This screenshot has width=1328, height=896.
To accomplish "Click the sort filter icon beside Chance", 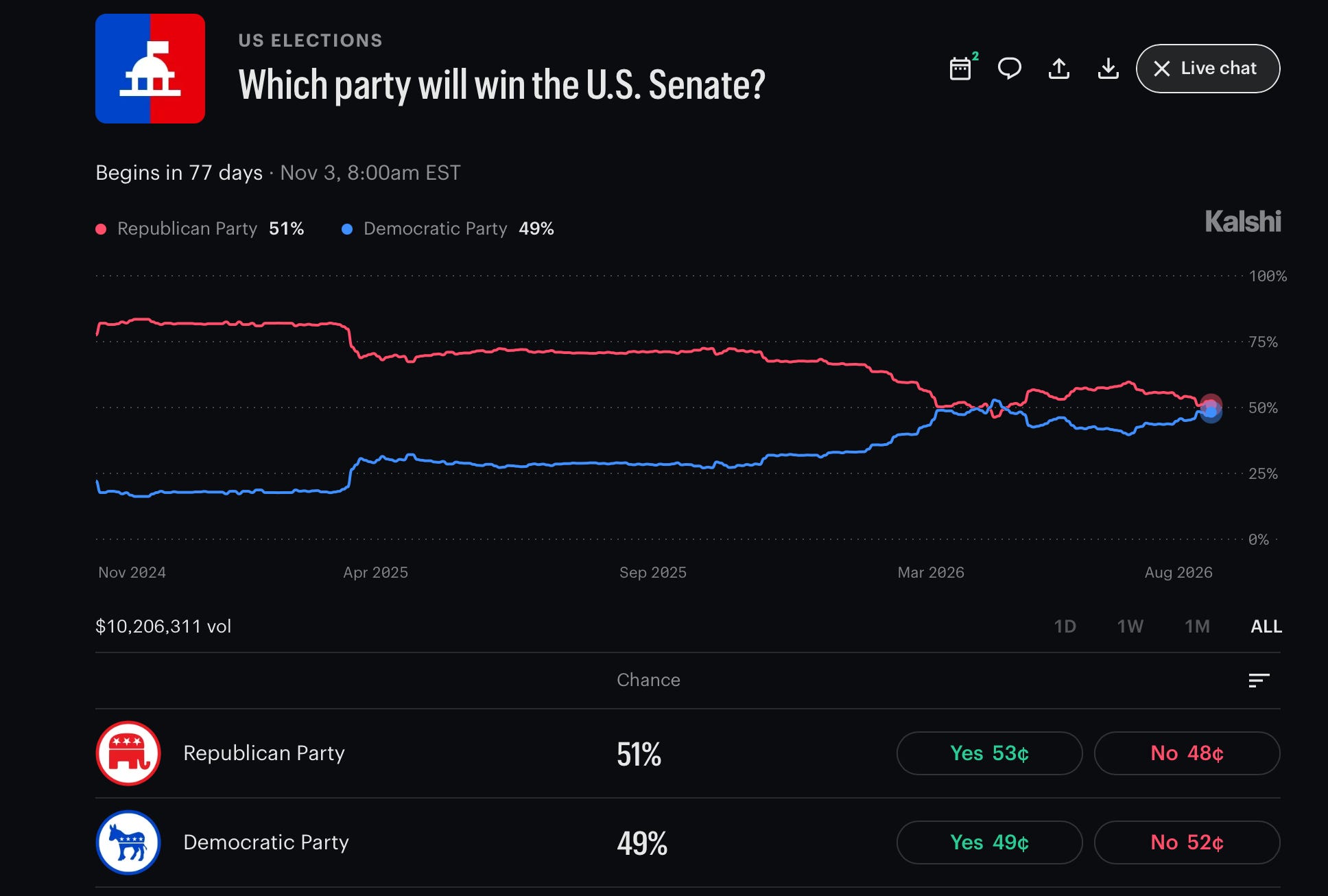I will click(x=1259, y=680).
